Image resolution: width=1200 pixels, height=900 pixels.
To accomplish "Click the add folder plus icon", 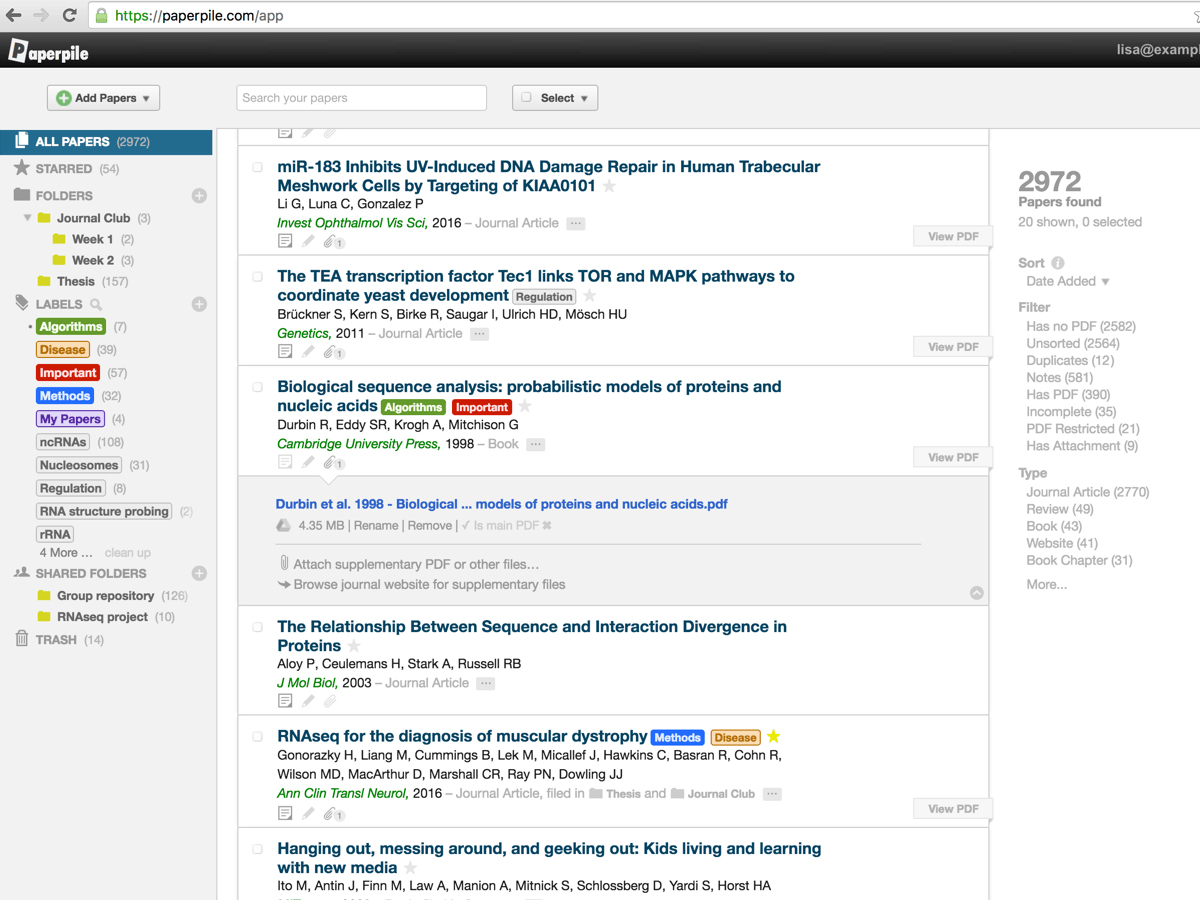I will click(x=199, y=196).
